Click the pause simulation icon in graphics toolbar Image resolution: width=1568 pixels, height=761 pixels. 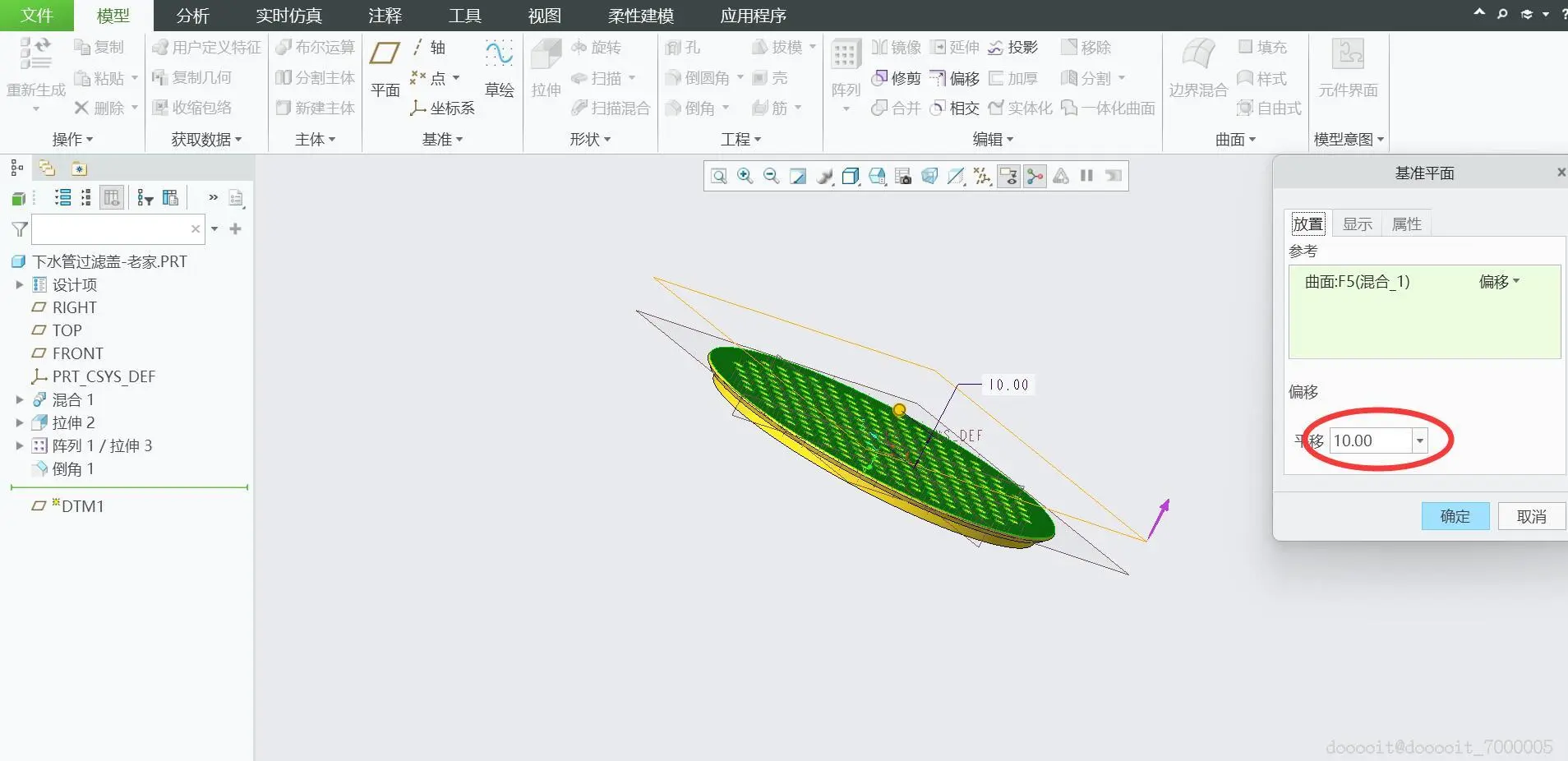(x=1086, y=176)
